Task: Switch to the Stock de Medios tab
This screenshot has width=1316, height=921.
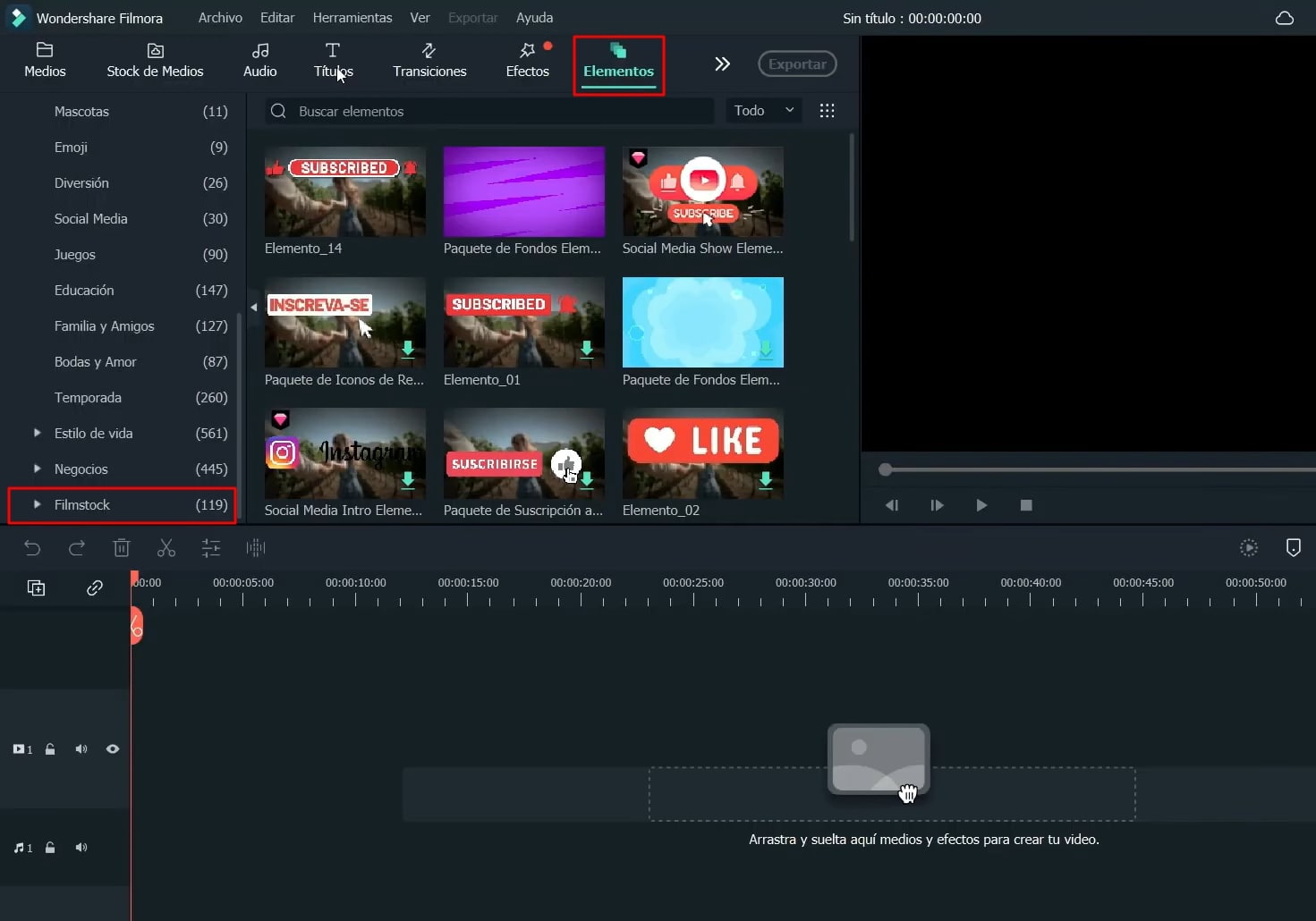Action: tap(155, 61)
